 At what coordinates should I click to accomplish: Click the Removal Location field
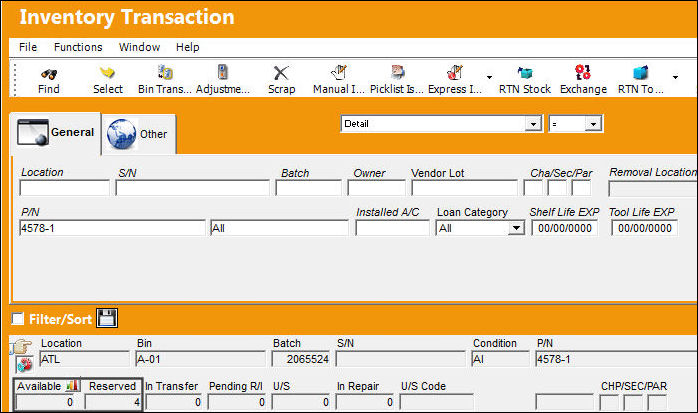click(653, 188)
